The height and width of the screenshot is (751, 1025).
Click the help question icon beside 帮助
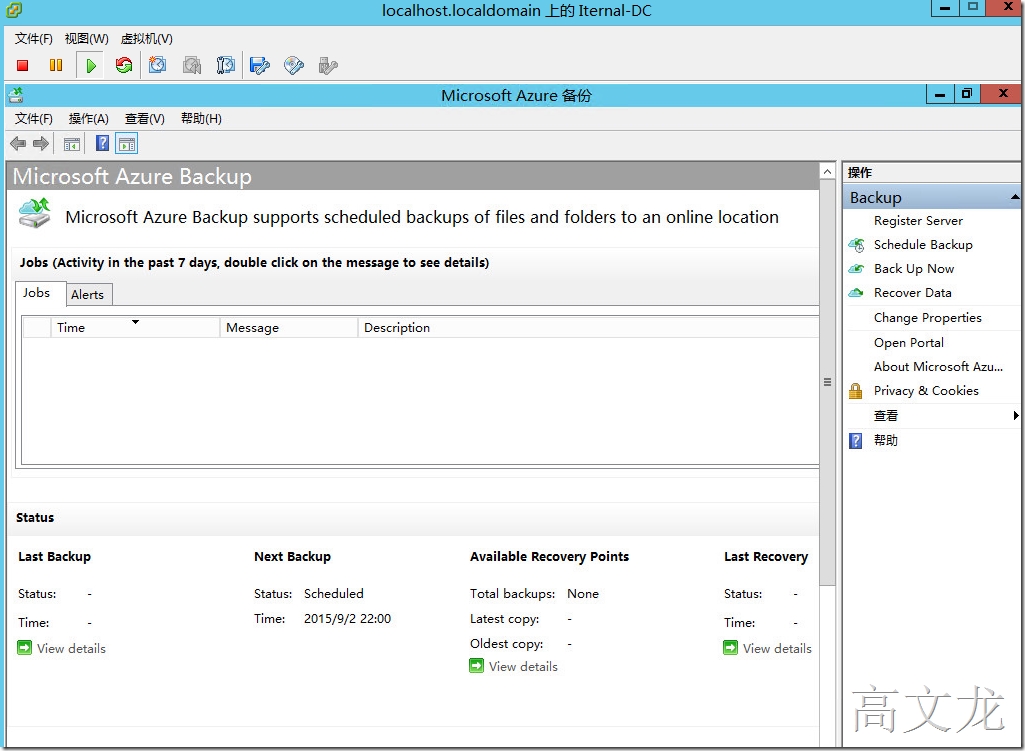pyautogui.click(x=856, y=441)
